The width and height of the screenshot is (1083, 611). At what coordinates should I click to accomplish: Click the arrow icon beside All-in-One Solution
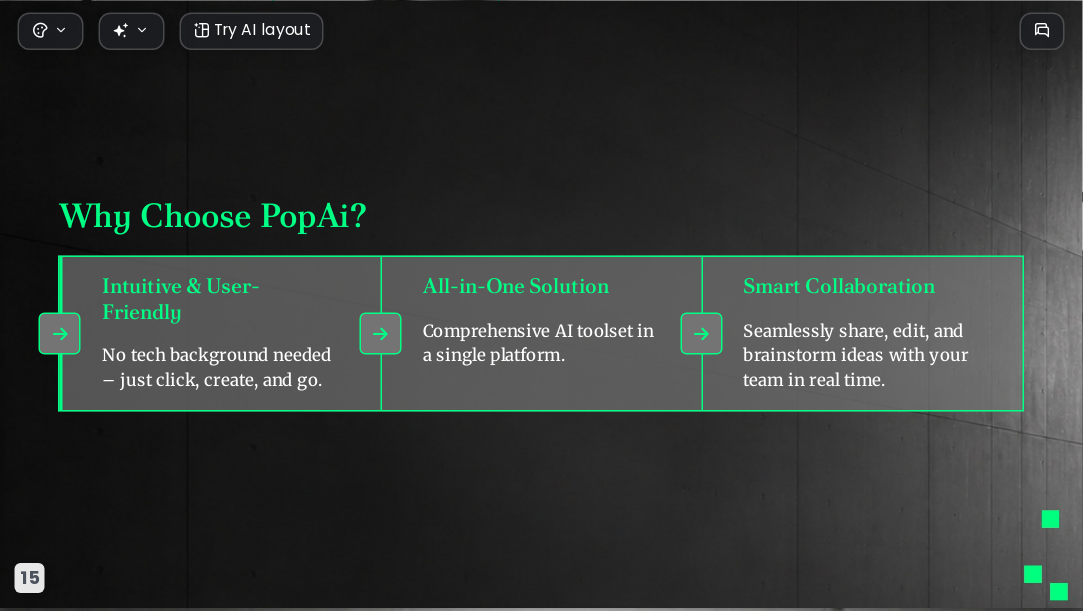point(381,333)
